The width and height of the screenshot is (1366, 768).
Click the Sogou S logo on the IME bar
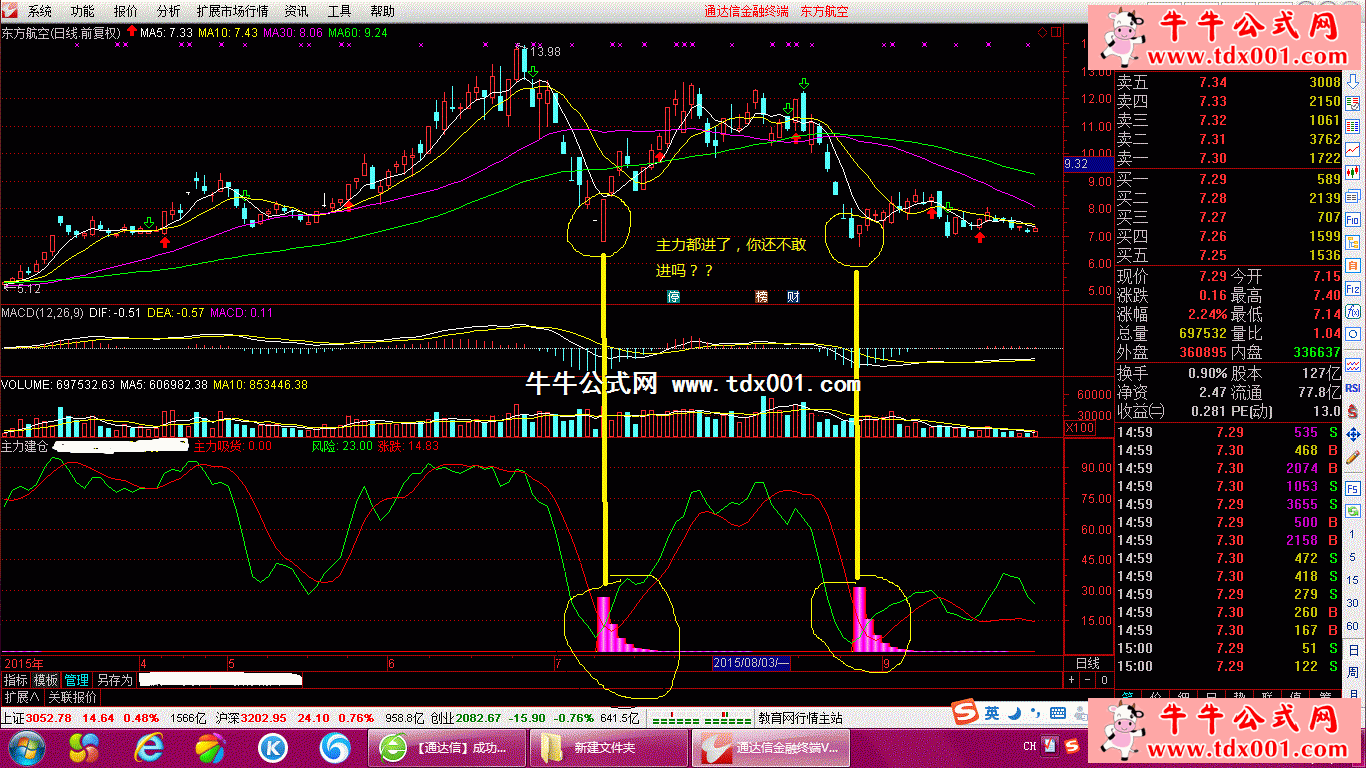(x=964, y=713)
